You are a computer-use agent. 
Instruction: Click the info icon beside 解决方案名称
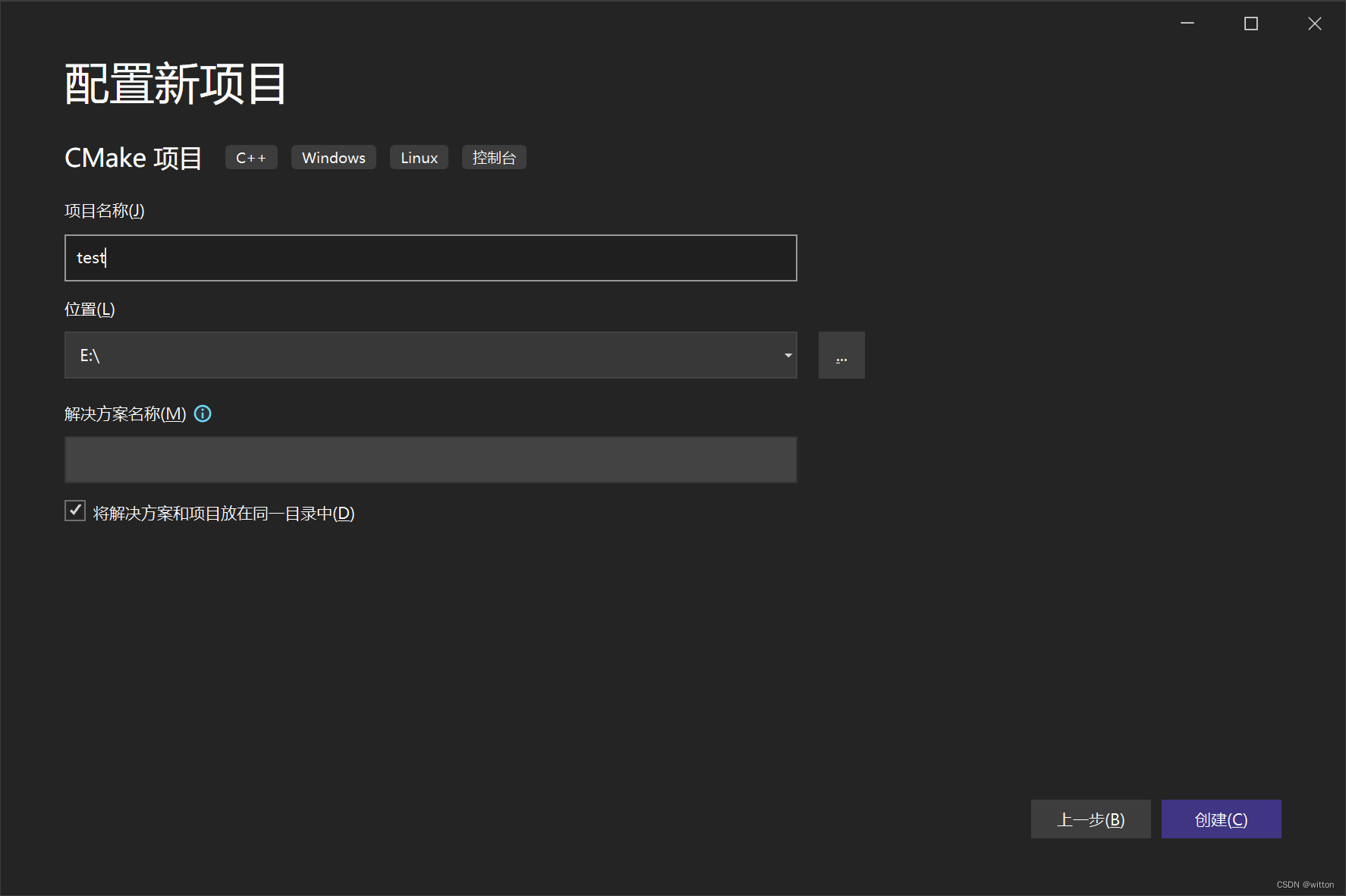point(202,413)
